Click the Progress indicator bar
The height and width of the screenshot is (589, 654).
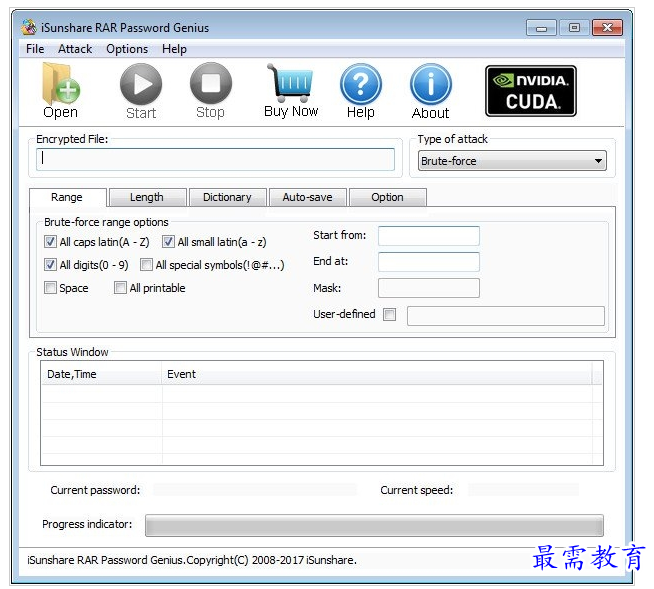coord(374,525)
